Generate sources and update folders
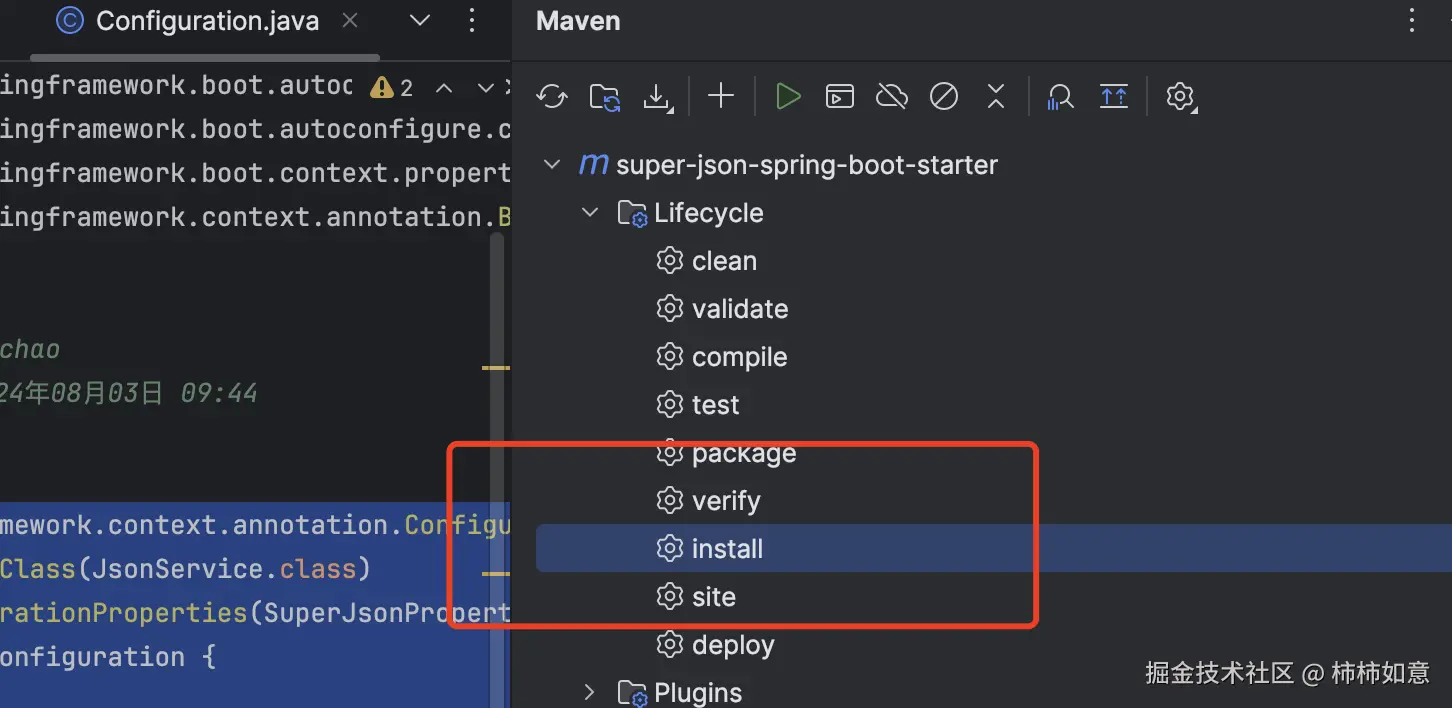This screenshot has width=1452, height=708. [604, 96]
